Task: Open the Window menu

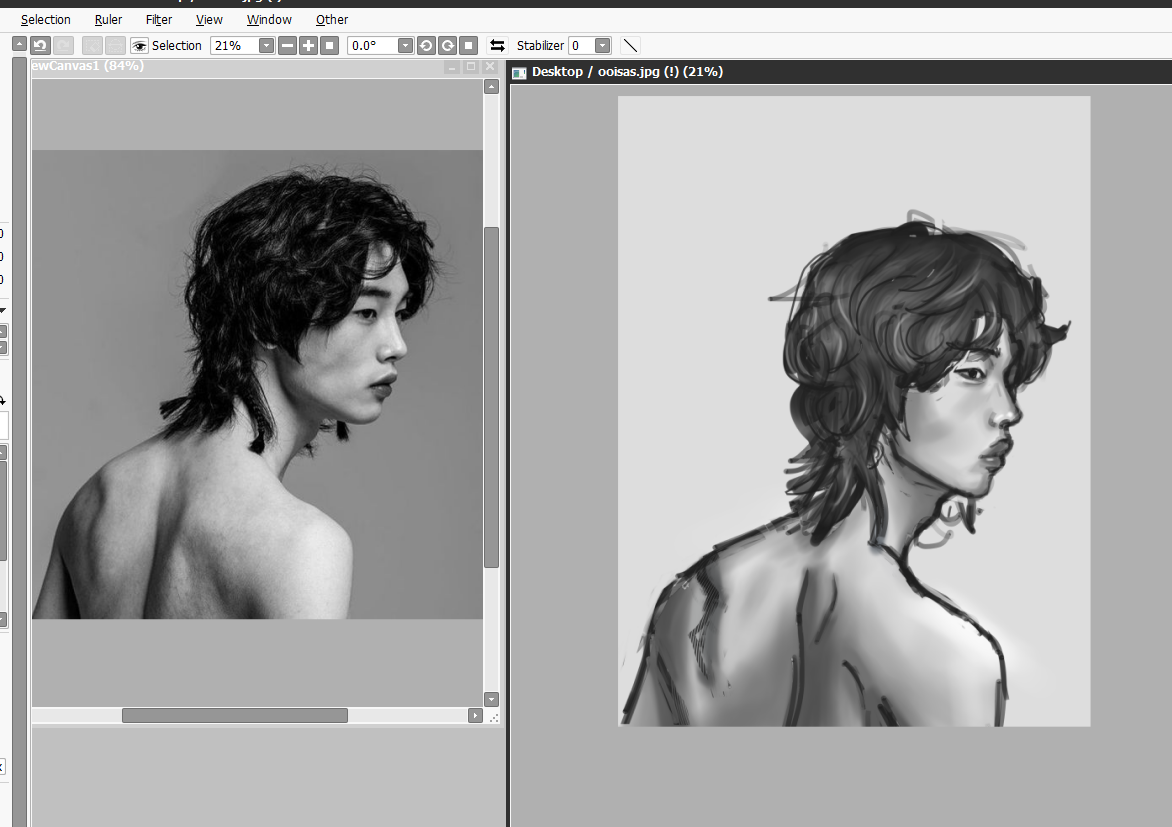Action: [x=269, y=19]
